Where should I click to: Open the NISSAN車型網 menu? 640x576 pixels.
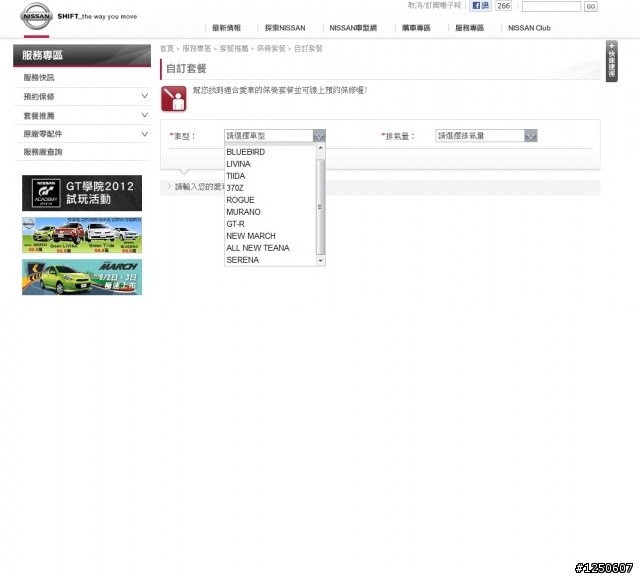click(353, 28)
